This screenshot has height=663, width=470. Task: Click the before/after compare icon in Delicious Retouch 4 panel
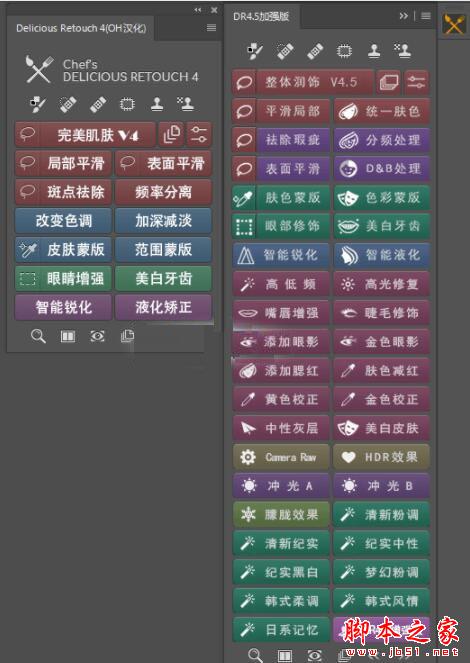68,336
